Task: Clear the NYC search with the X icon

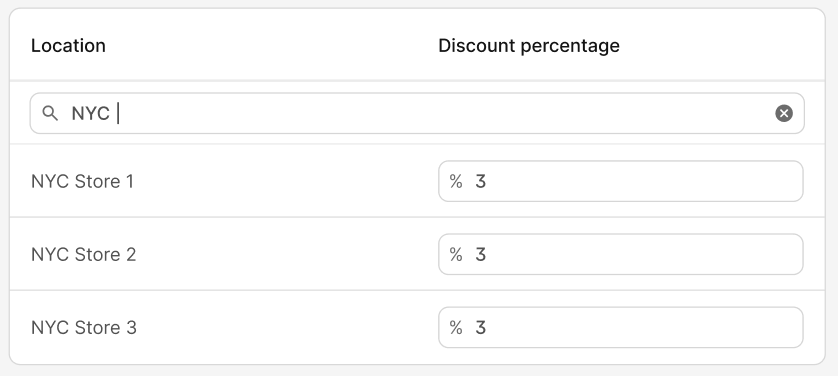Action: (x=784, y=113)
